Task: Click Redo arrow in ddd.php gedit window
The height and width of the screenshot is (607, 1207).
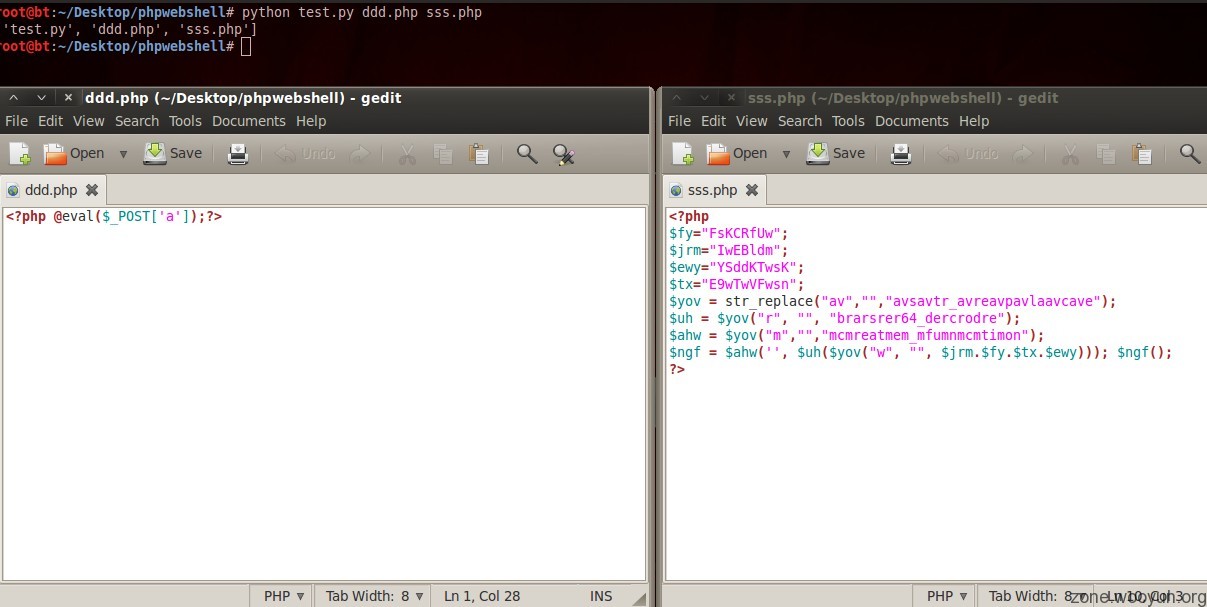Action: click(360, 153)
